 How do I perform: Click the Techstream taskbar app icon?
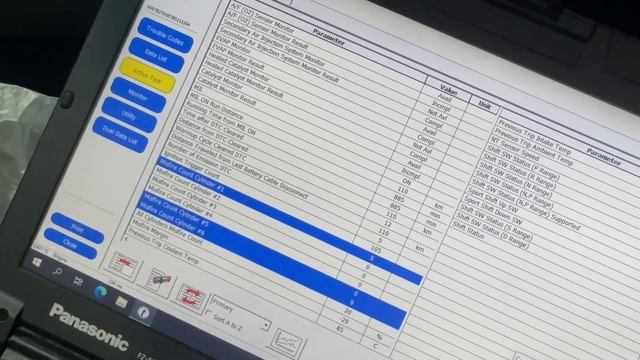coord(143,312)
